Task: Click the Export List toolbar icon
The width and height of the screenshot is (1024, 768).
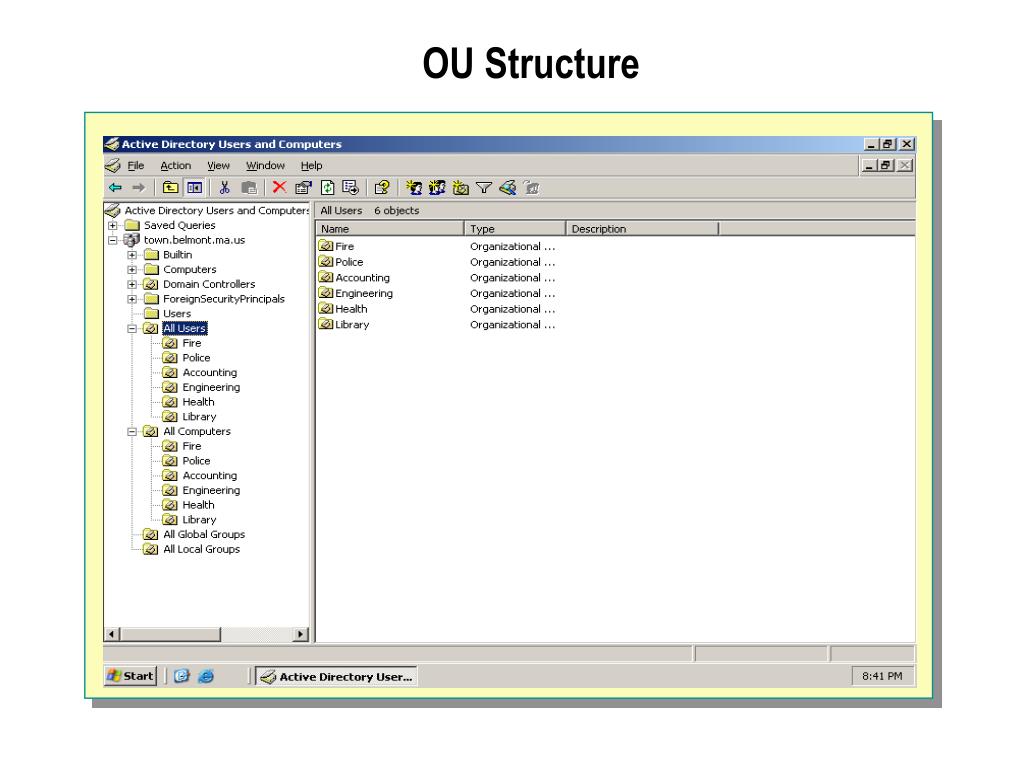Action: coord(351,188)
